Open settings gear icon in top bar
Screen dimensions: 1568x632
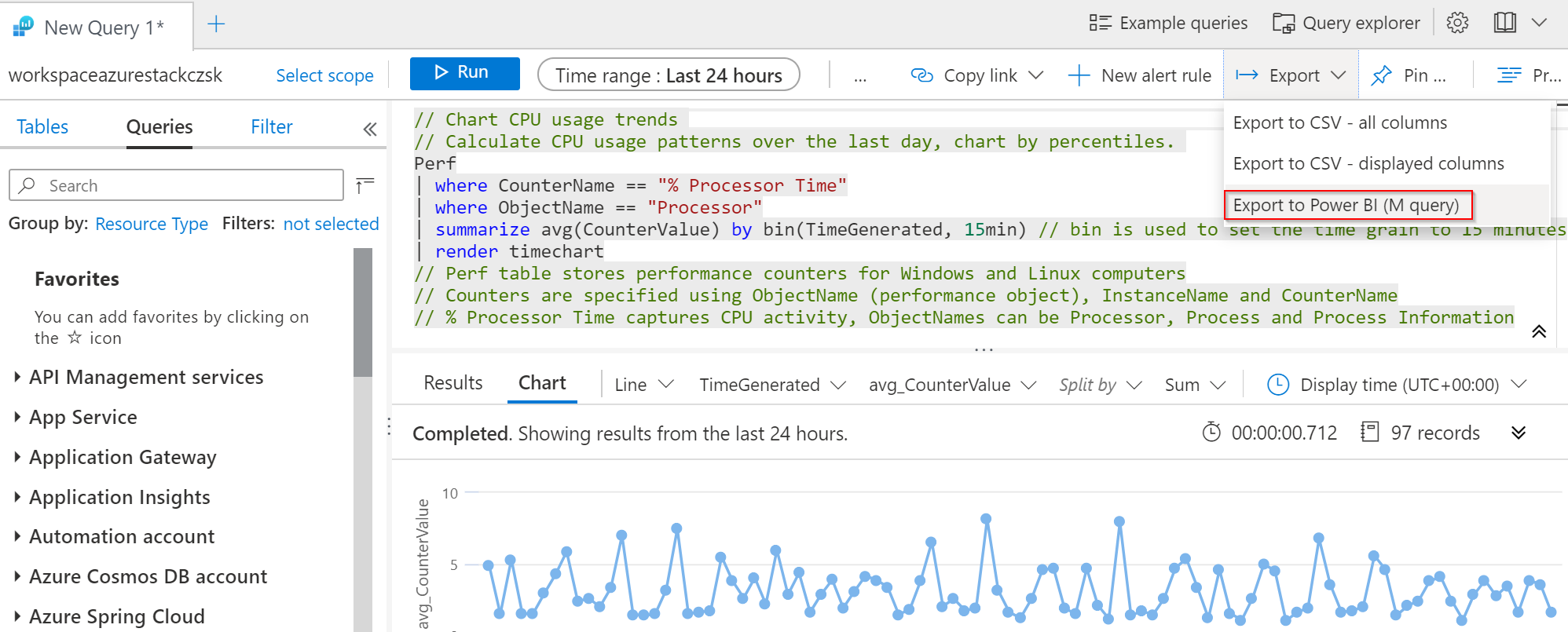(x=1457, y=24)
